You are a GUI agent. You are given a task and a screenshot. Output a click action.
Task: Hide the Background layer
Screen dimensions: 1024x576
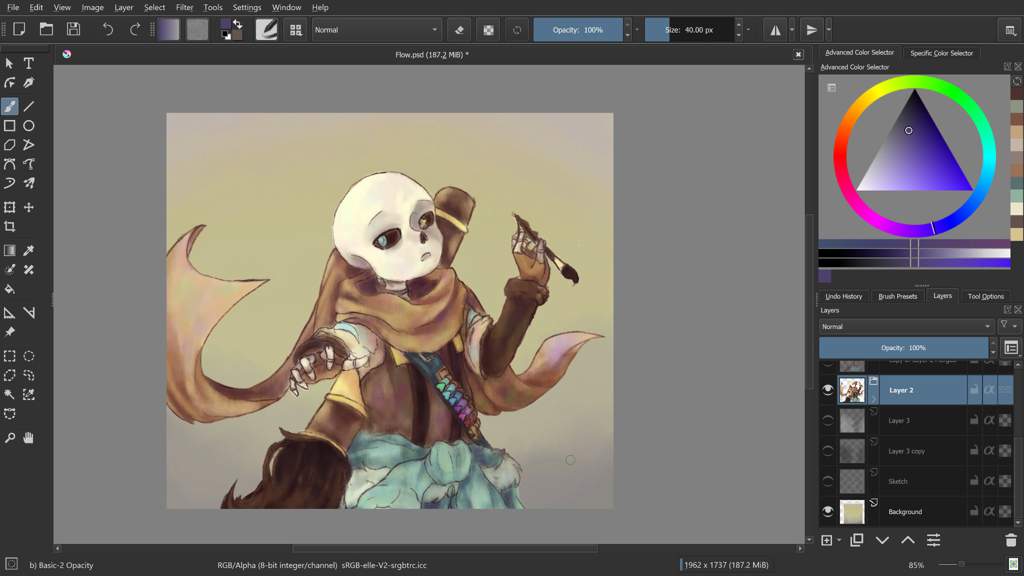coord(828,511)
